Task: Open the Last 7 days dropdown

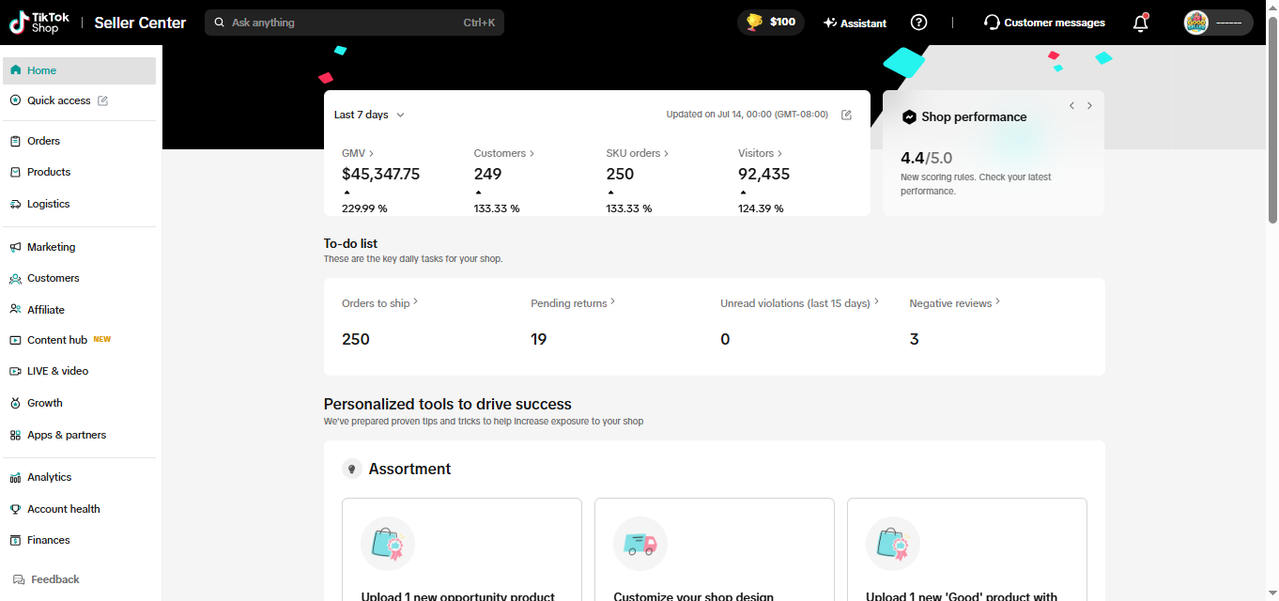Action: [369, 115]
